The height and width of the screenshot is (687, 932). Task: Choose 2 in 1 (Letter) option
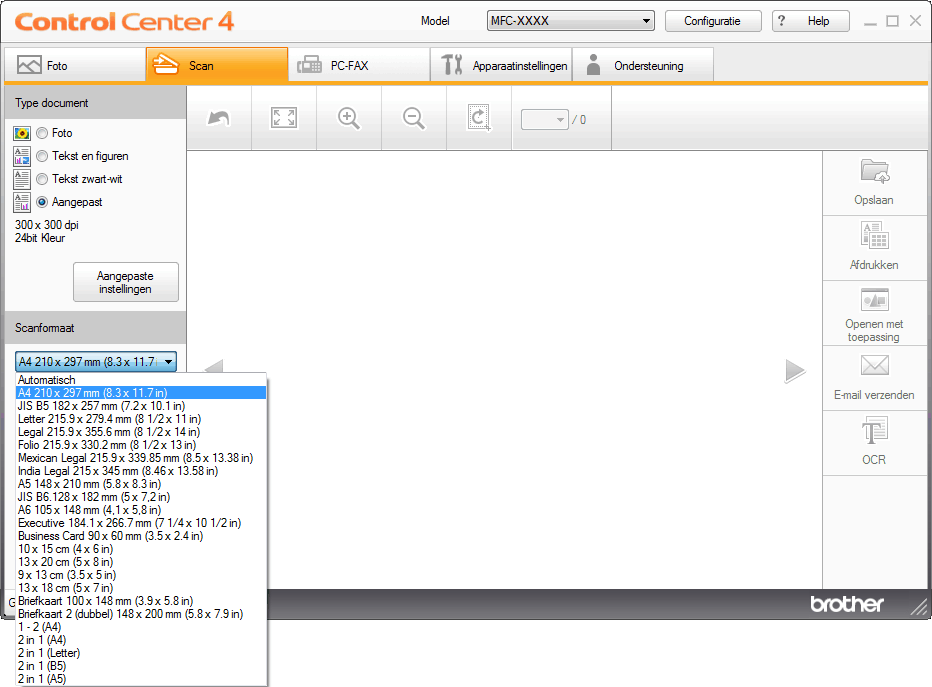pos(141,654)
